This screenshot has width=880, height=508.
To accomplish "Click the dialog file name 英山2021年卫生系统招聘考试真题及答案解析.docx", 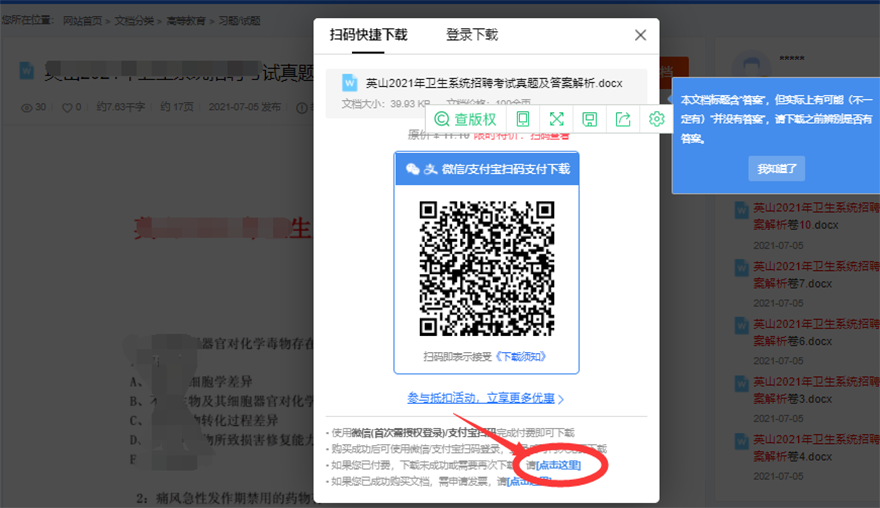I will pos(494,83).
